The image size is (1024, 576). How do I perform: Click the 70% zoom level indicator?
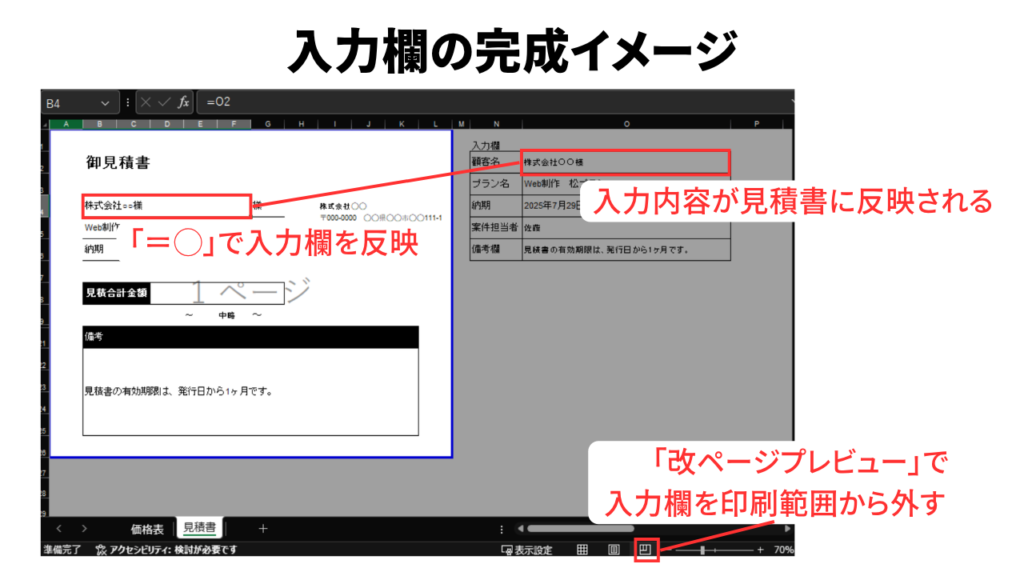783,550
